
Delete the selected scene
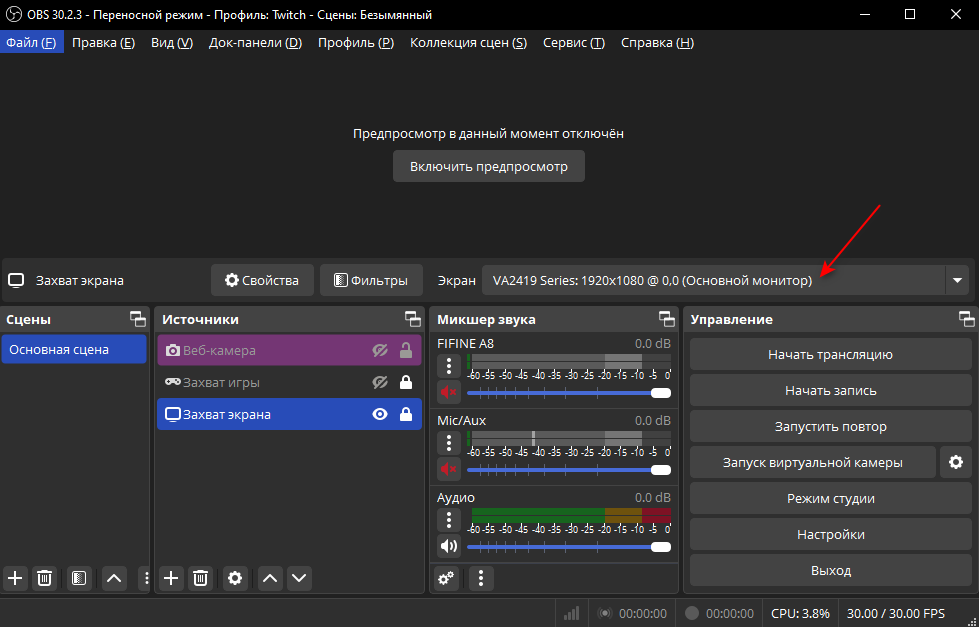[x=44, y=578]
